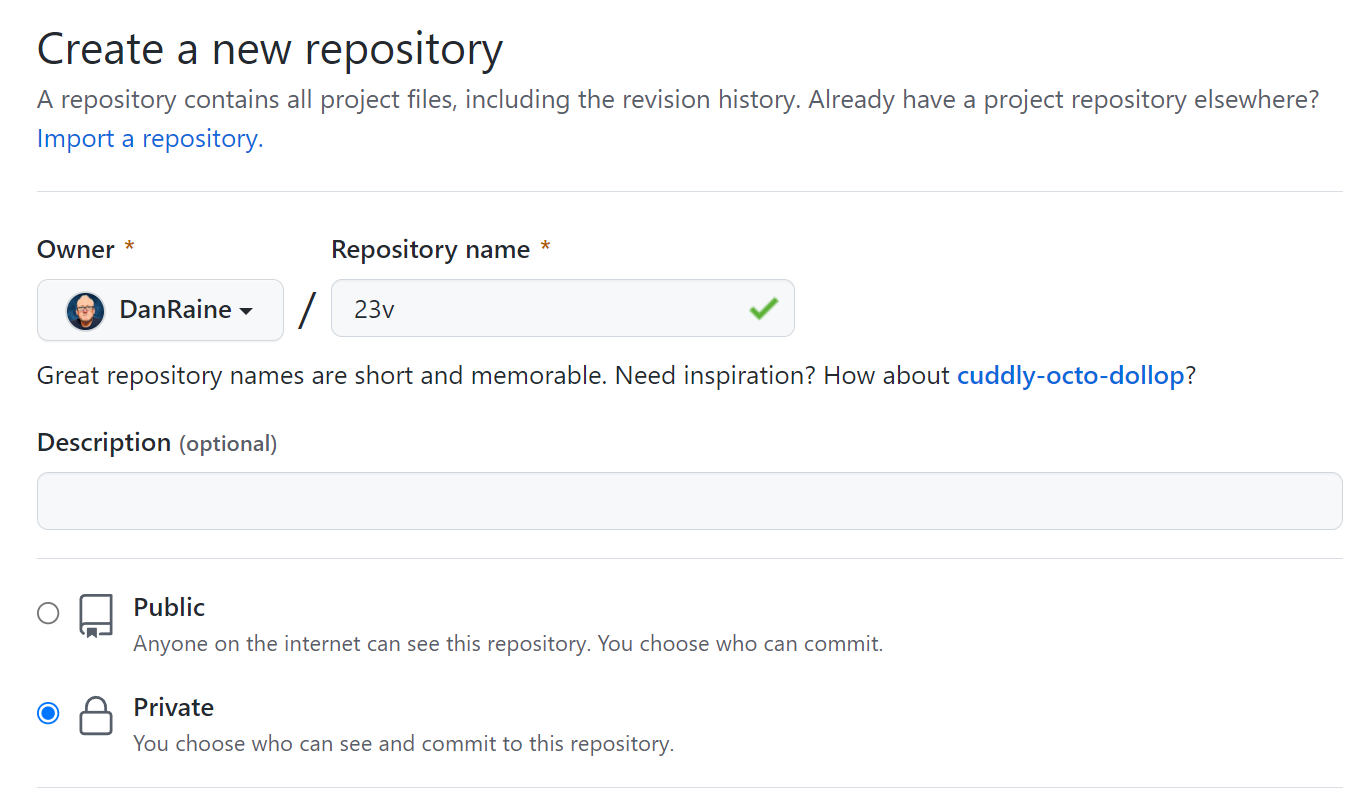1368x807 pixels.
Task: Select the Public radio button
Action: [x=48, y=613]
